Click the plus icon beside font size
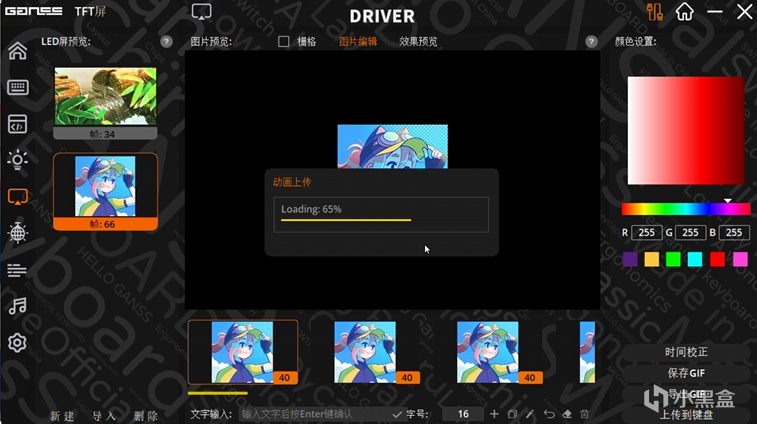 click(494, 414)
